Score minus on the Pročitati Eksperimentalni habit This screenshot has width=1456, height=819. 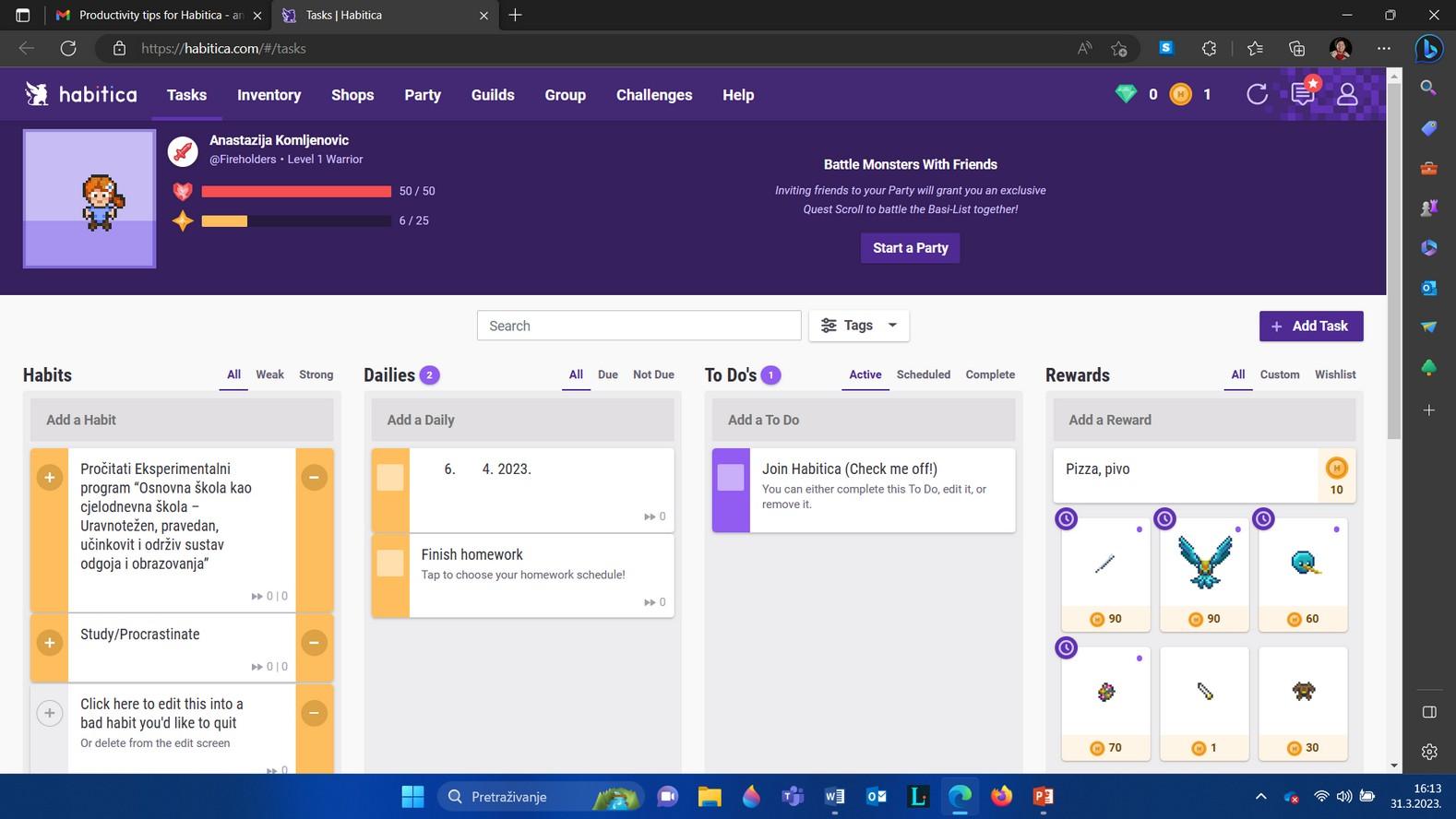pos(314,477)
